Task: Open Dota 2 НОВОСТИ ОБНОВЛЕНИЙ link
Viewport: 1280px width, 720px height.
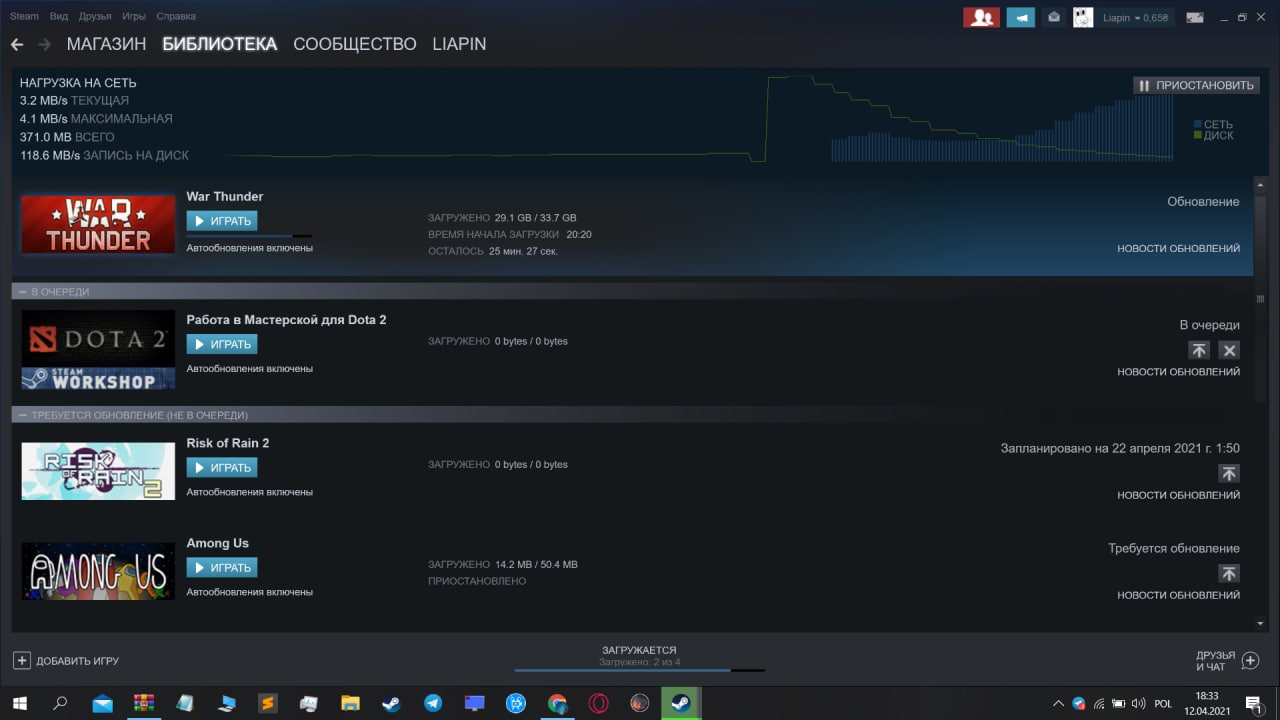Action: 1178,372
